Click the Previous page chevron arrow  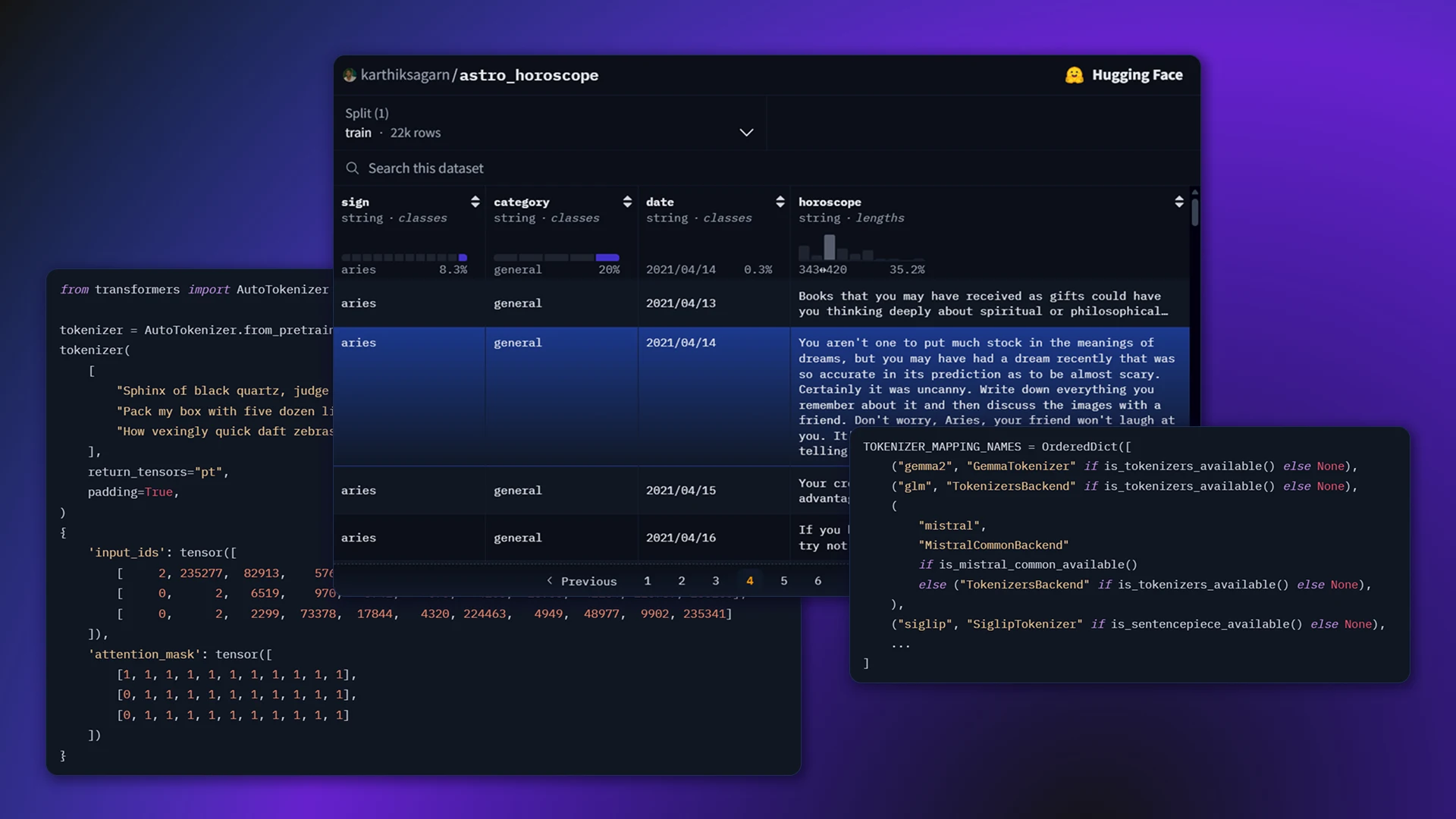(x=550, y=581)
